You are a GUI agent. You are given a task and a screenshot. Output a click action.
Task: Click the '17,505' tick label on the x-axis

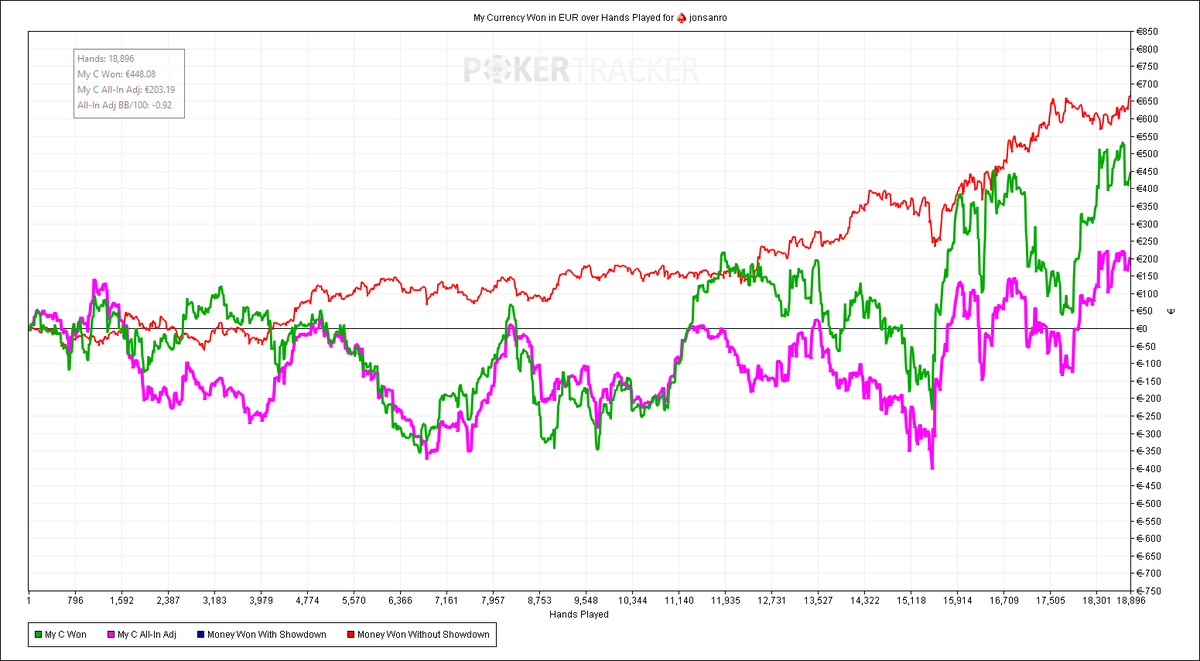point(1050,601)
